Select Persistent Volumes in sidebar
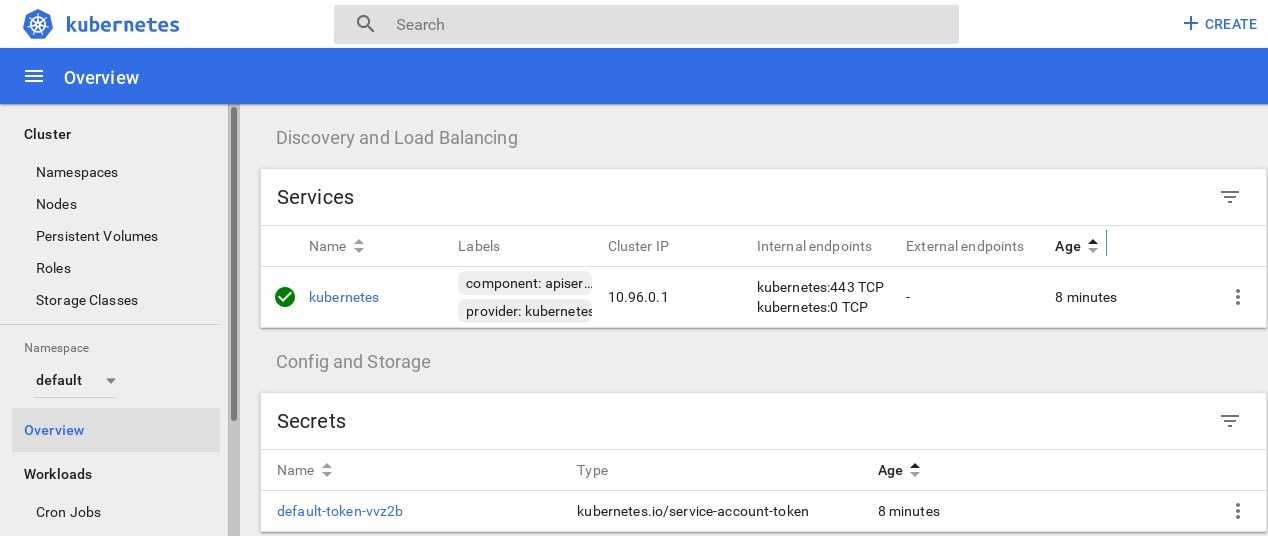 97,236
